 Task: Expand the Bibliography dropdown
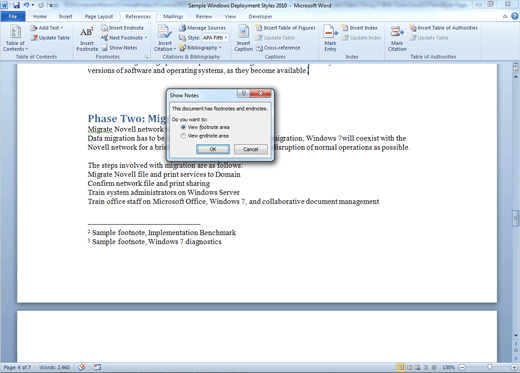[x=200, y=48]
